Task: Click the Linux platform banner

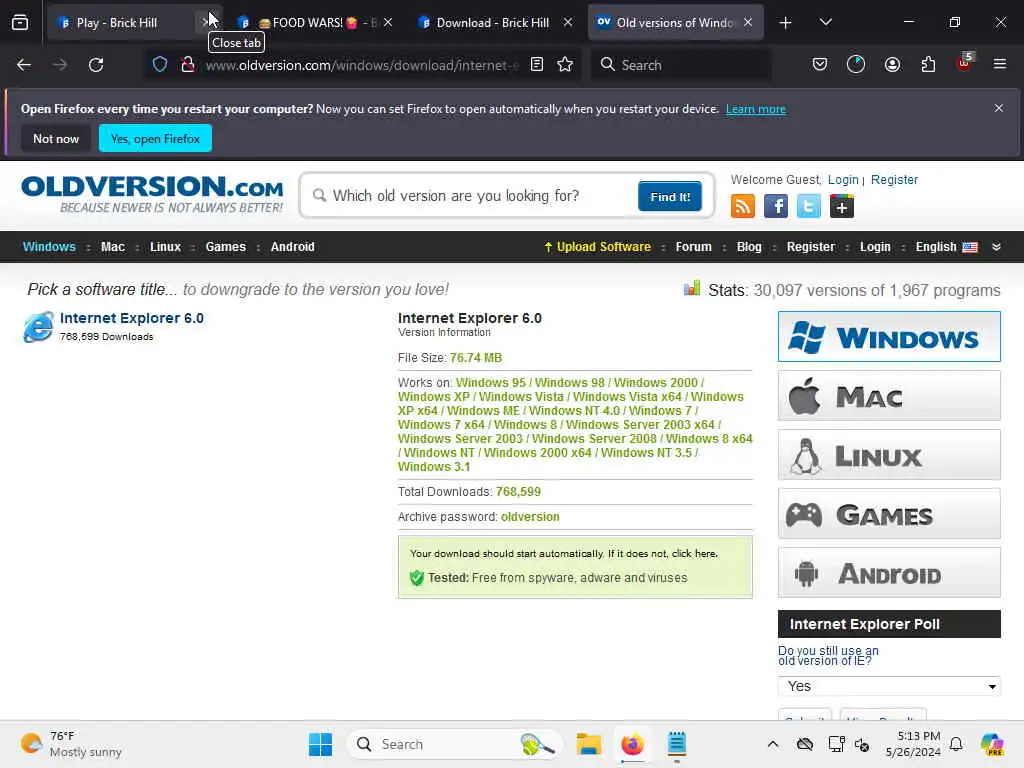Action: click(x=889, y=455)
